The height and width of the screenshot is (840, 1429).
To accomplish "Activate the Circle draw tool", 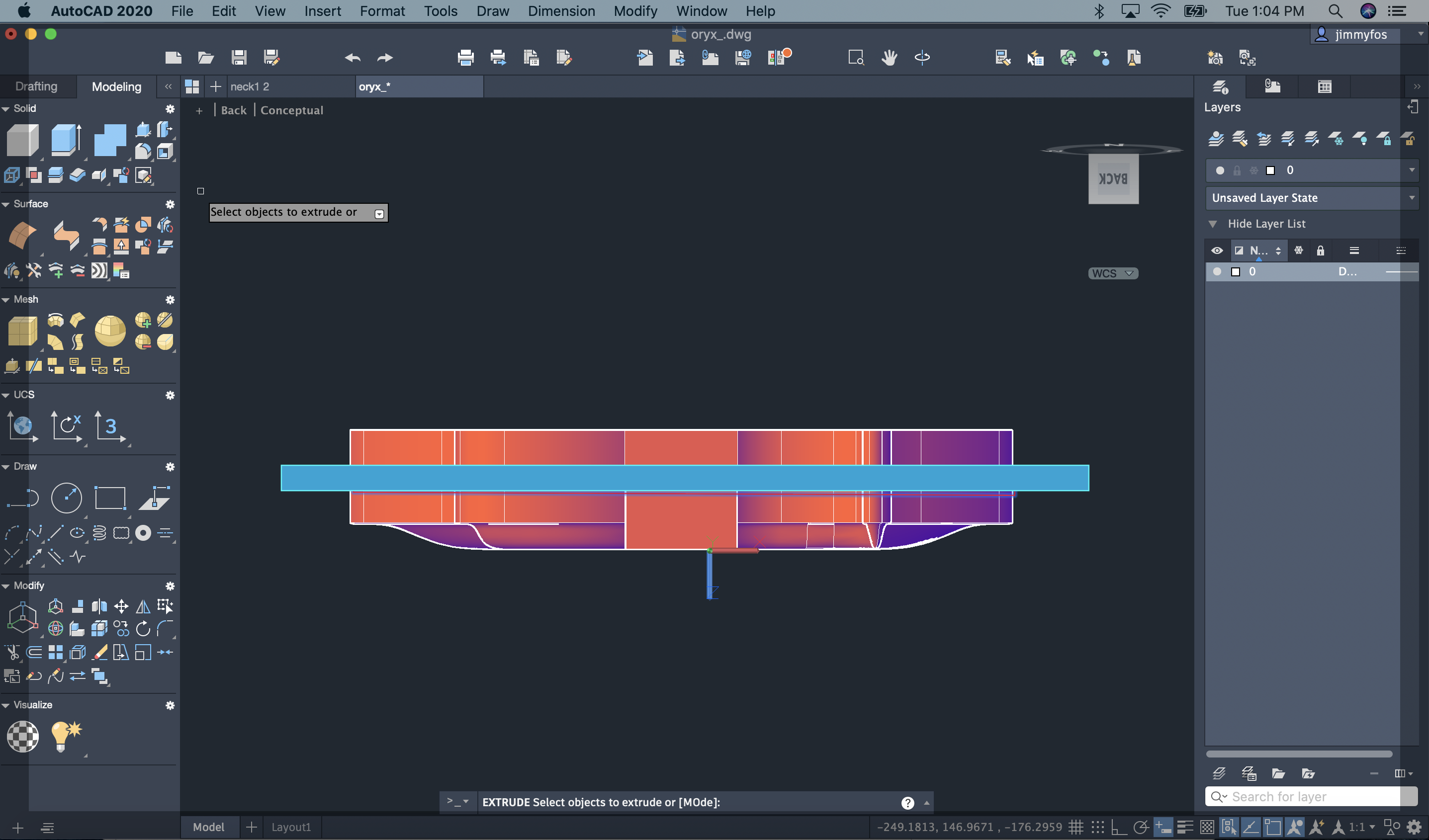I will point(67,498).
